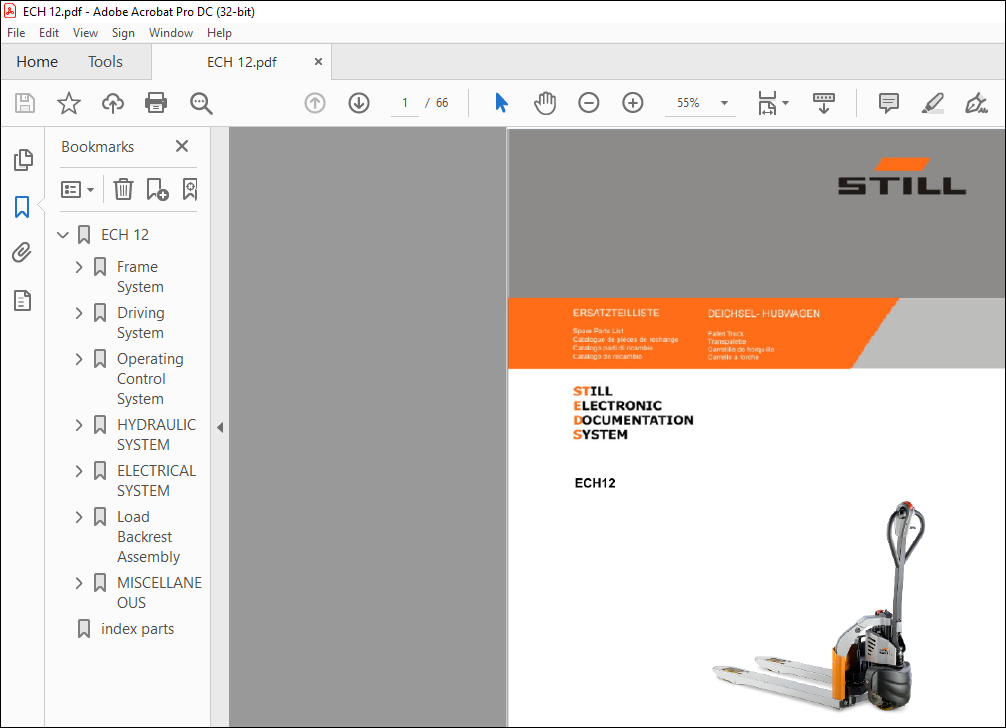Open the zoom percentage dropdown
Screen dimensions: 1006x728
724,103
